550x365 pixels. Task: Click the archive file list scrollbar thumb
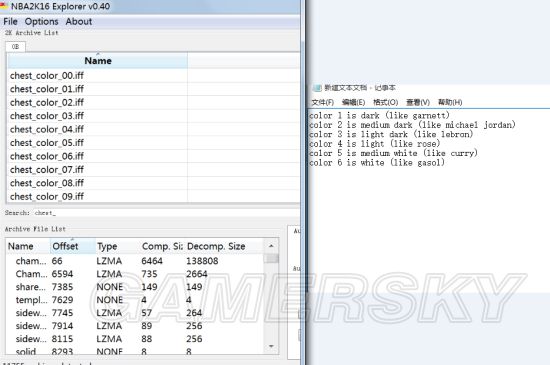point(271,258)
